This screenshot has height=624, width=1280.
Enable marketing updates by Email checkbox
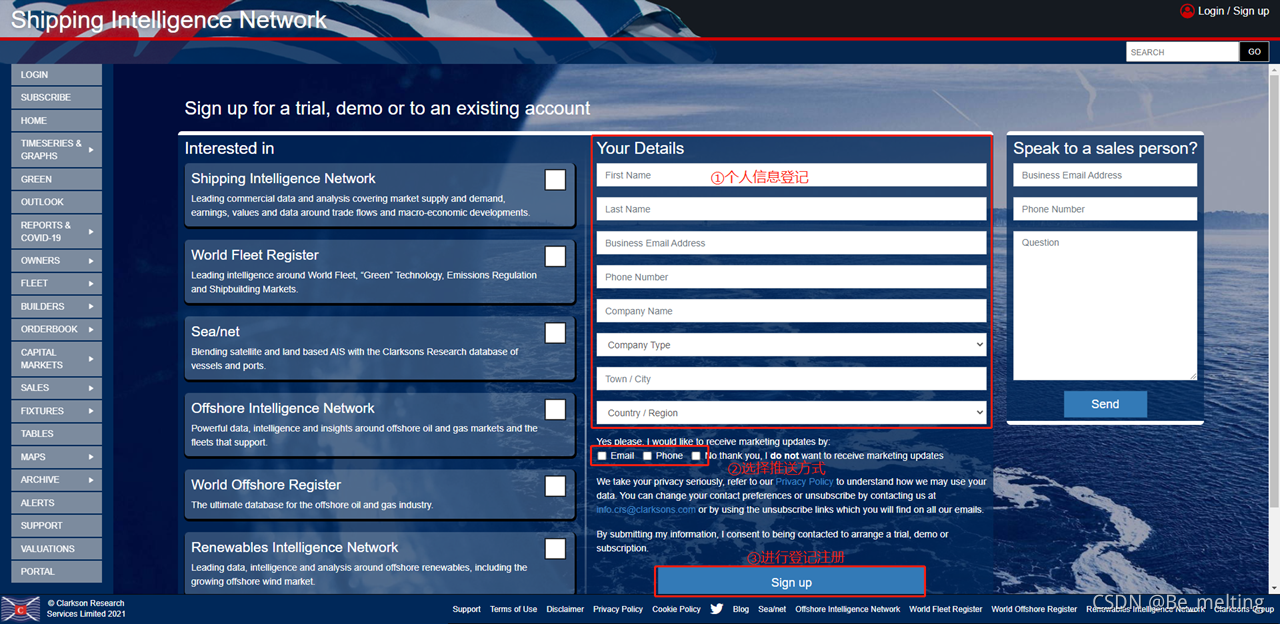602,456
